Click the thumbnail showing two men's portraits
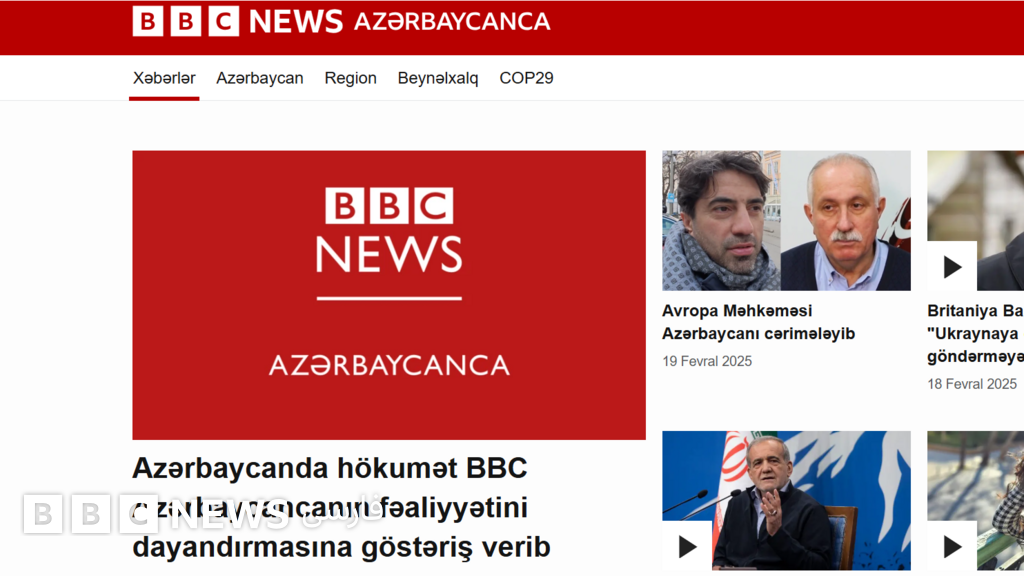Screen dimensions: 1024x576 tap(786, 220)
